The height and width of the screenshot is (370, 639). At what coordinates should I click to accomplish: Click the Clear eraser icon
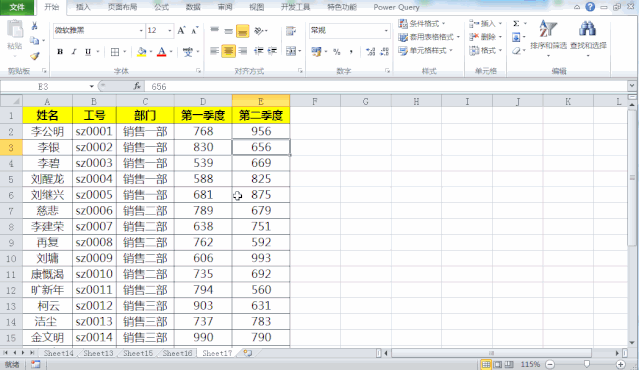tap(516, 51)
